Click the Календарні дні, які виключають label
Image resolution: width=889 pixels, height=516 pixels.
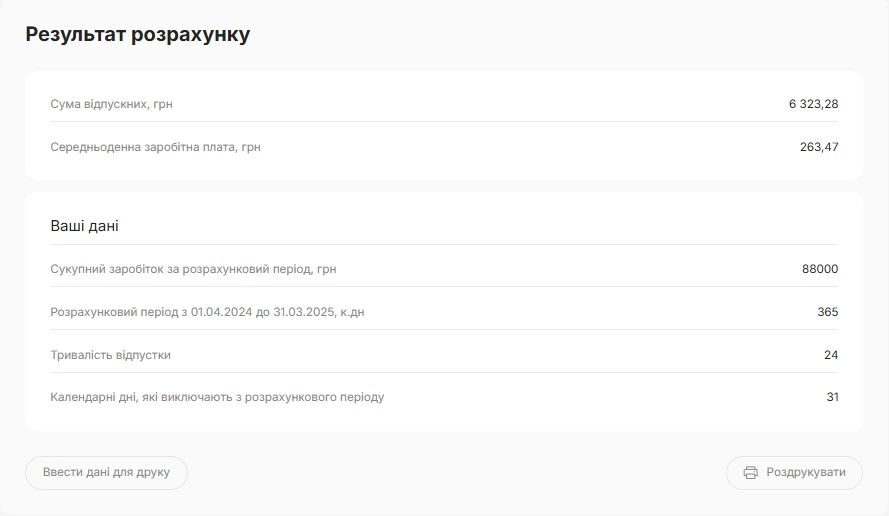(217, 397)
